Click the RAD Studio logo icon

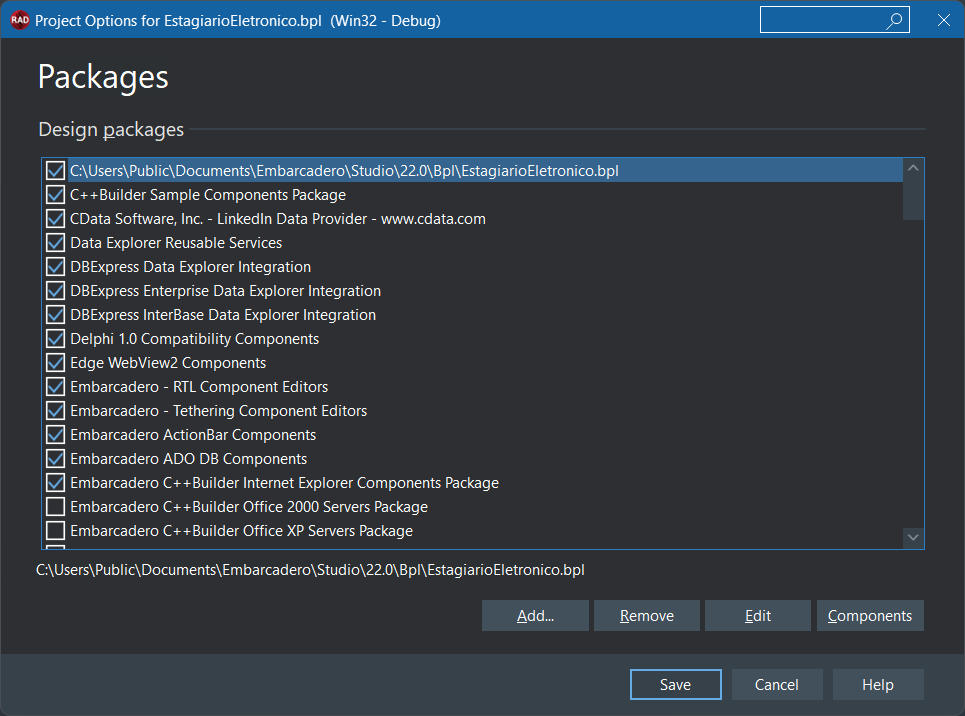(x=19, y=20)
